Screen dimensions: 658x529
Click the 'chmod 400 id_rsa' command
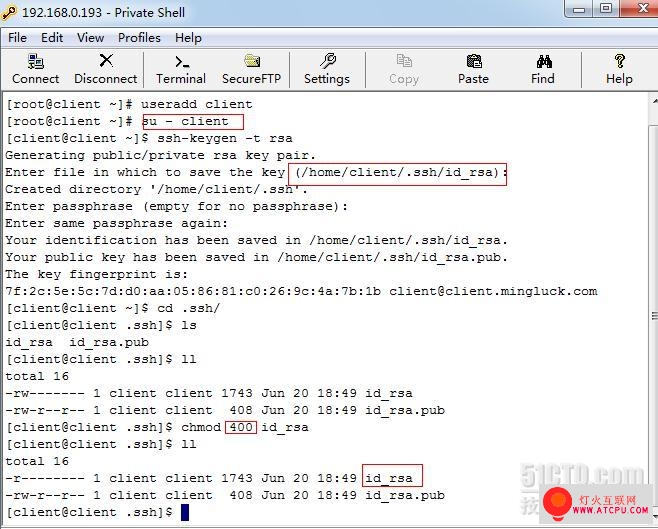(x=245, y=427)
